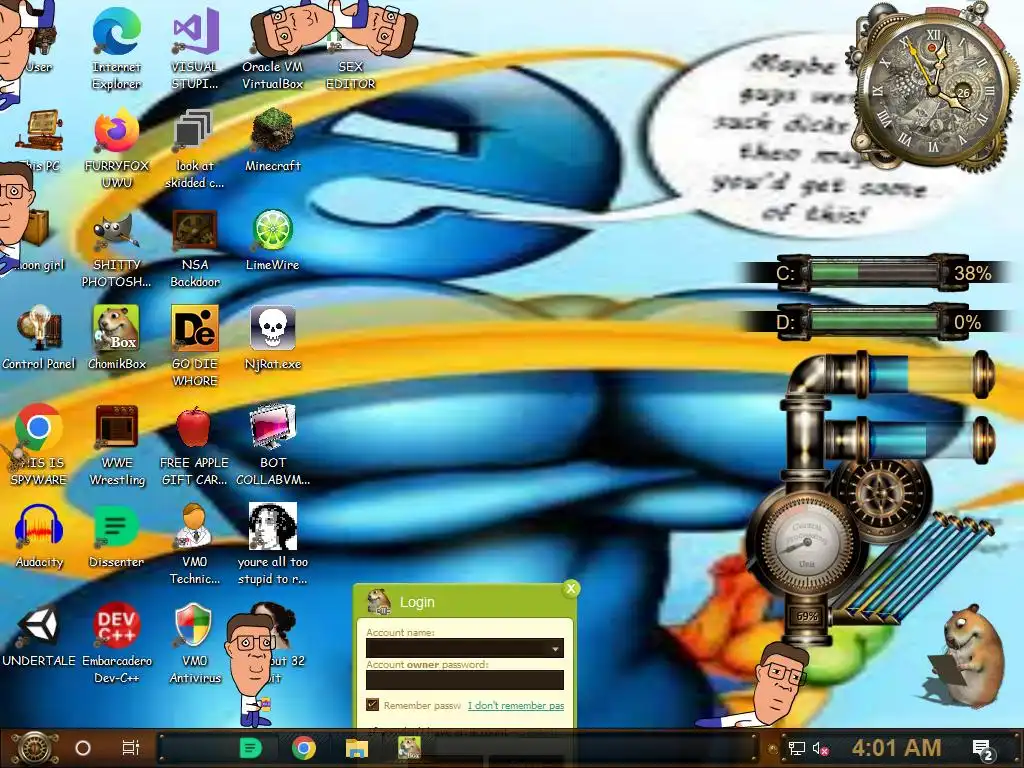The image size is (1024, 768).
Task: Click the CPU gauge dial gadget
Action: (807, 542)
